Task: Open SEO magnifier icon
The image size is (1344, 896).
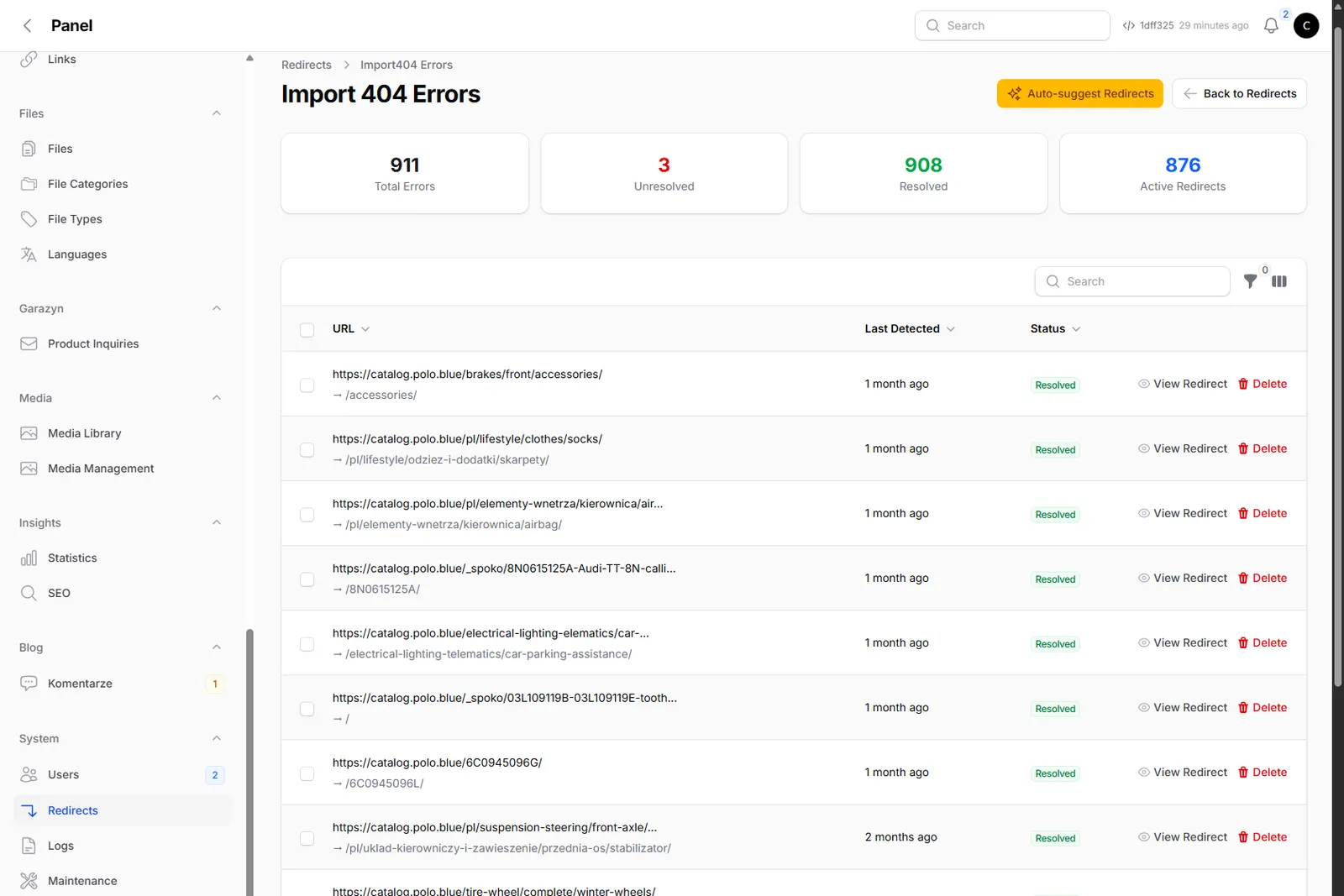Action: click(29, 593)
